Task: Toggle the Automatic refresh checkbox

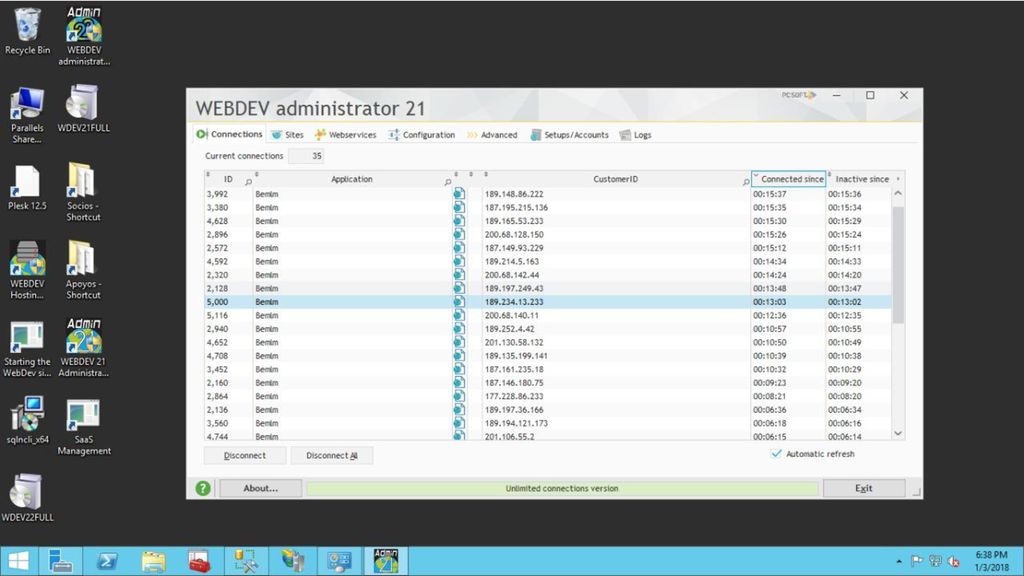Action: point(776,454)
